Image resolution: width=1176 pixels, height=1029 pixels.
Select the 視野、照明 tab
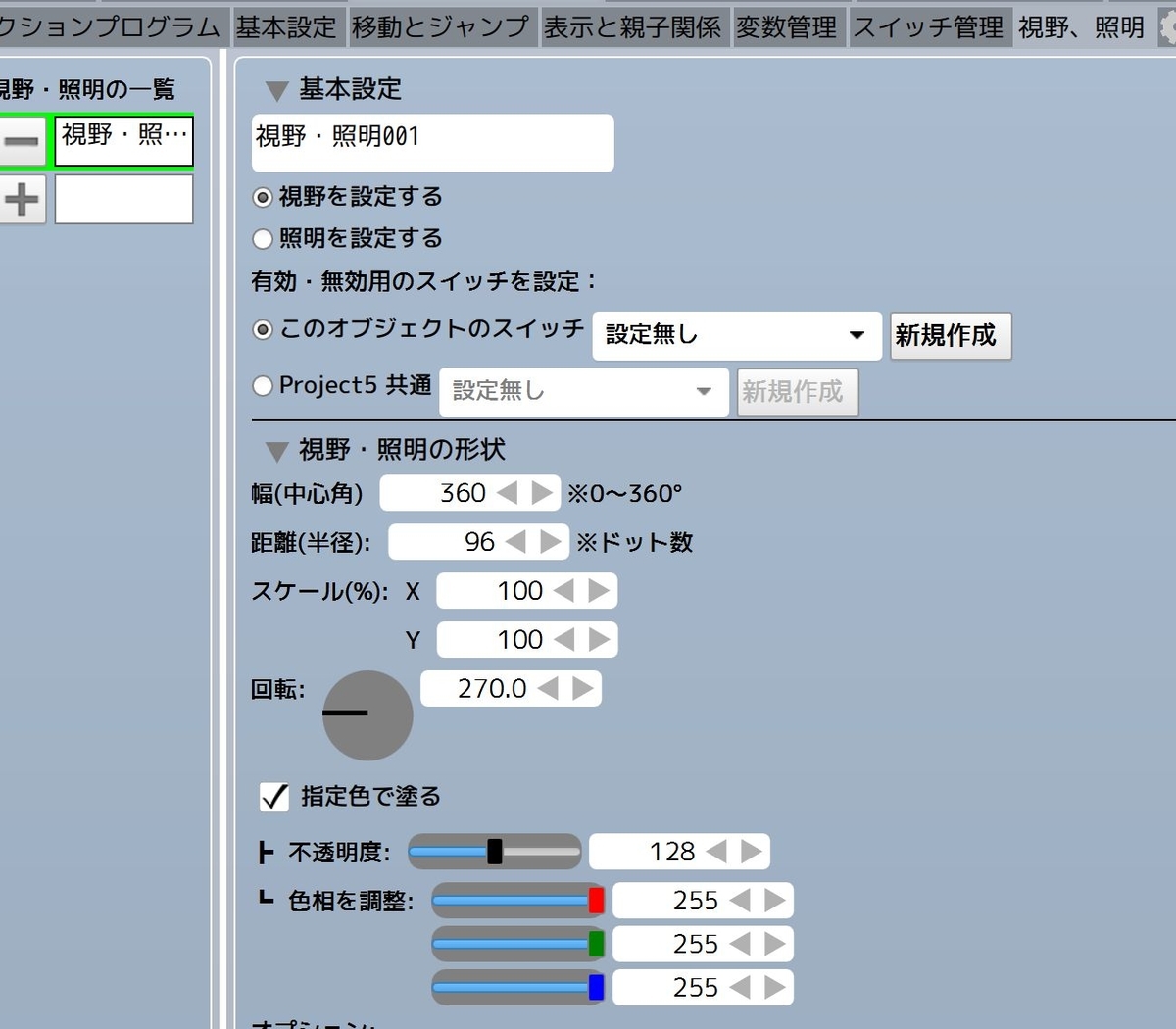pyautogui.click(x=1082, y=26)
